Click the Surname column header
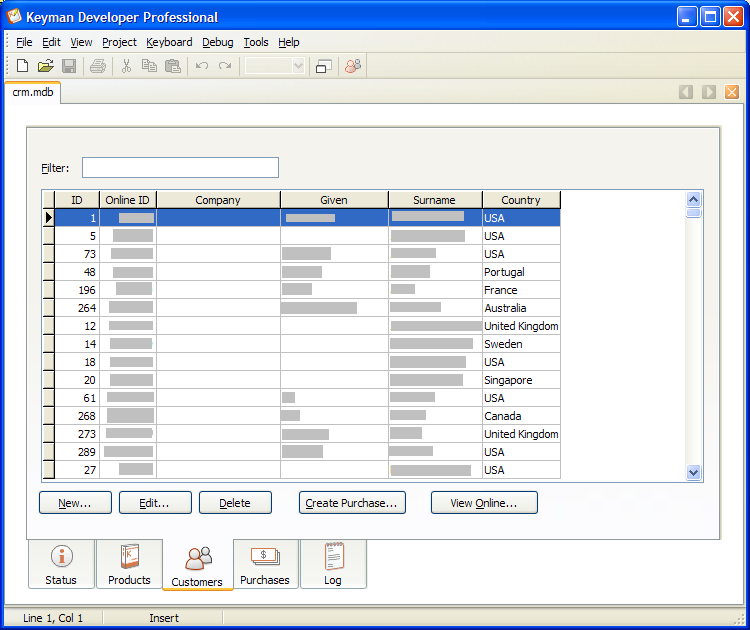The image size is (750, 630). pos(435,200)
